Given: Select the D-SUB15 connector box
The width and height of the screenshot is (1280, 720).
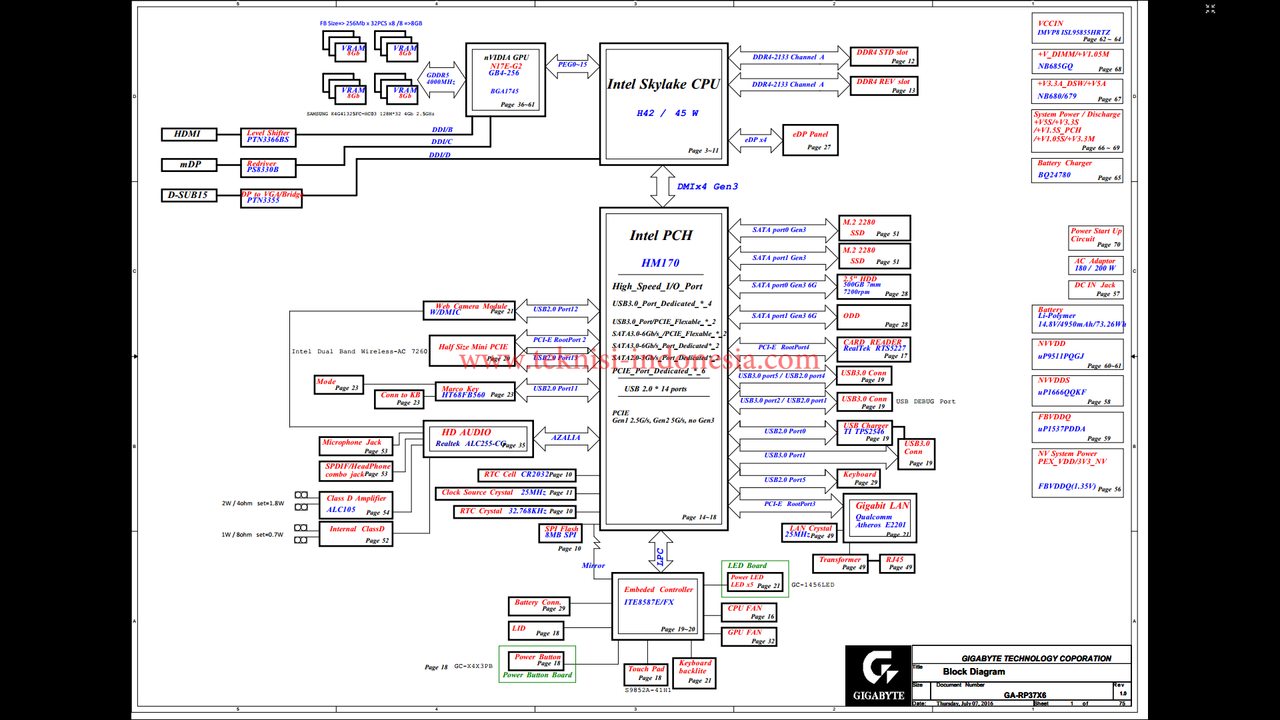Looking at the screenshot, I should [188, 195].
